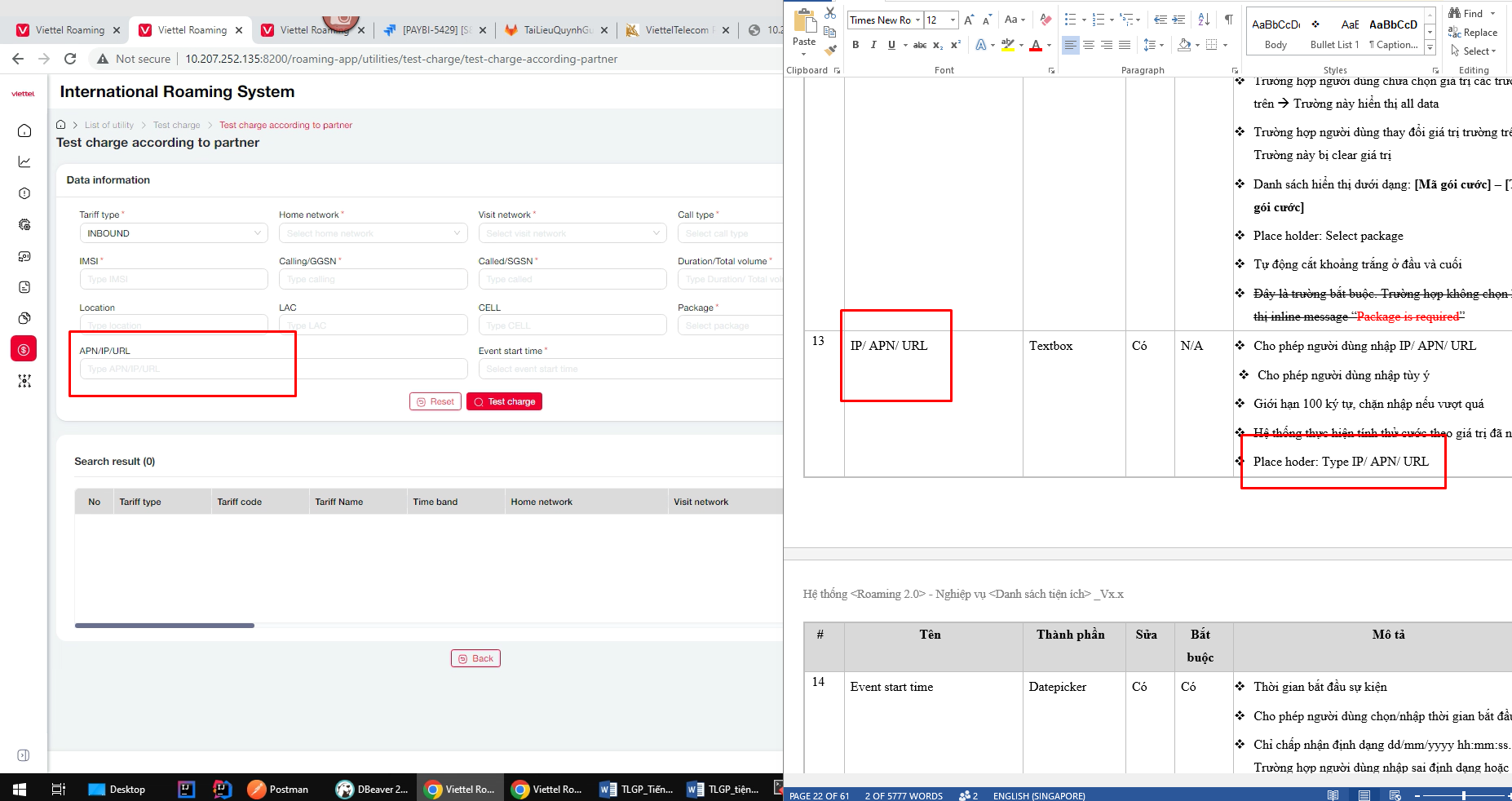Click the IMSI input field
Viewport: 1512px width, 801px height.
[173, 279]
